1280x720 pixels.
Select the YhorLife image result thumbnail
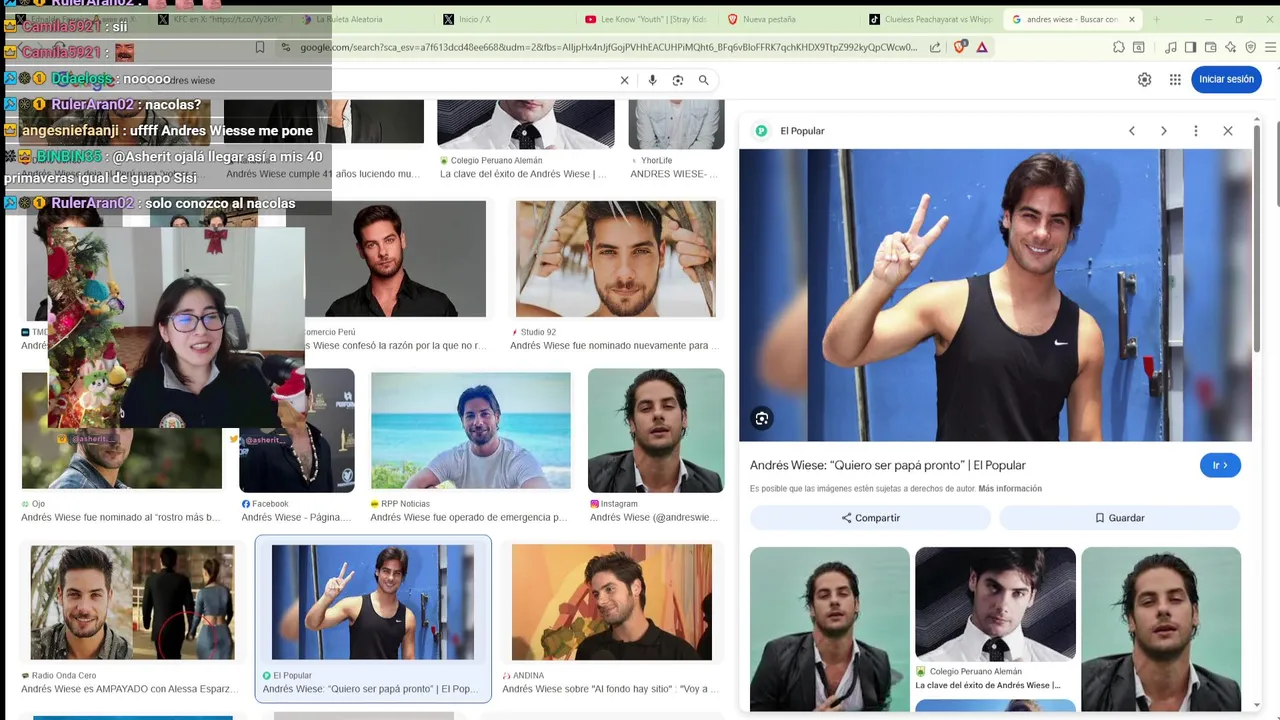tap(676, 125)
